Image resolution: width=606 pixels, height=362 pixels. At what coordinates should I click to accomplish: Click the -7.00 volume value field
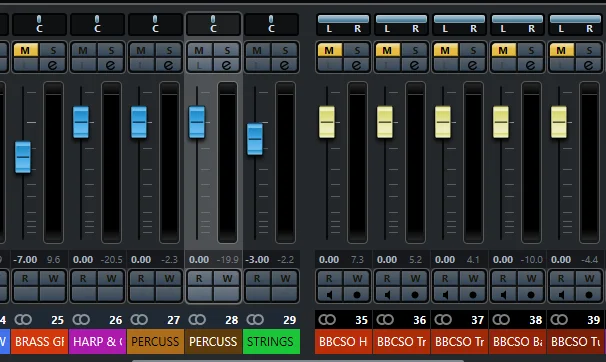point(26,260)
